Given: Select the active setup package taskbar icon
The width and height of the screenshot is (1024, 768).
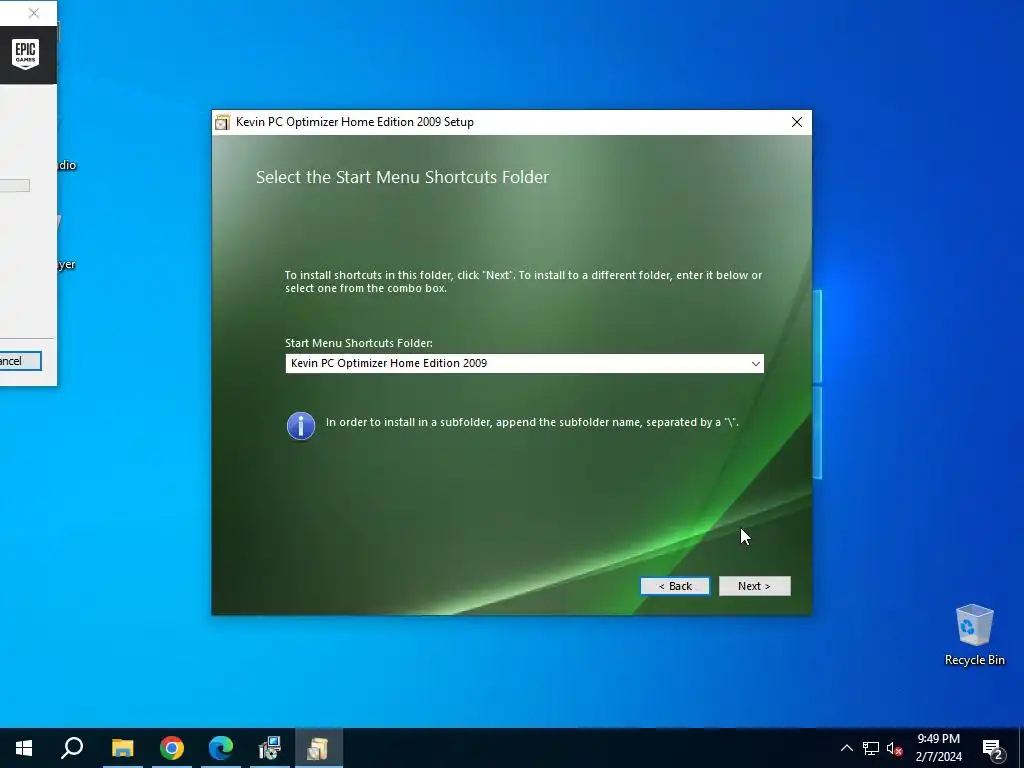Looking at the screenshot, I should point(318,748).
